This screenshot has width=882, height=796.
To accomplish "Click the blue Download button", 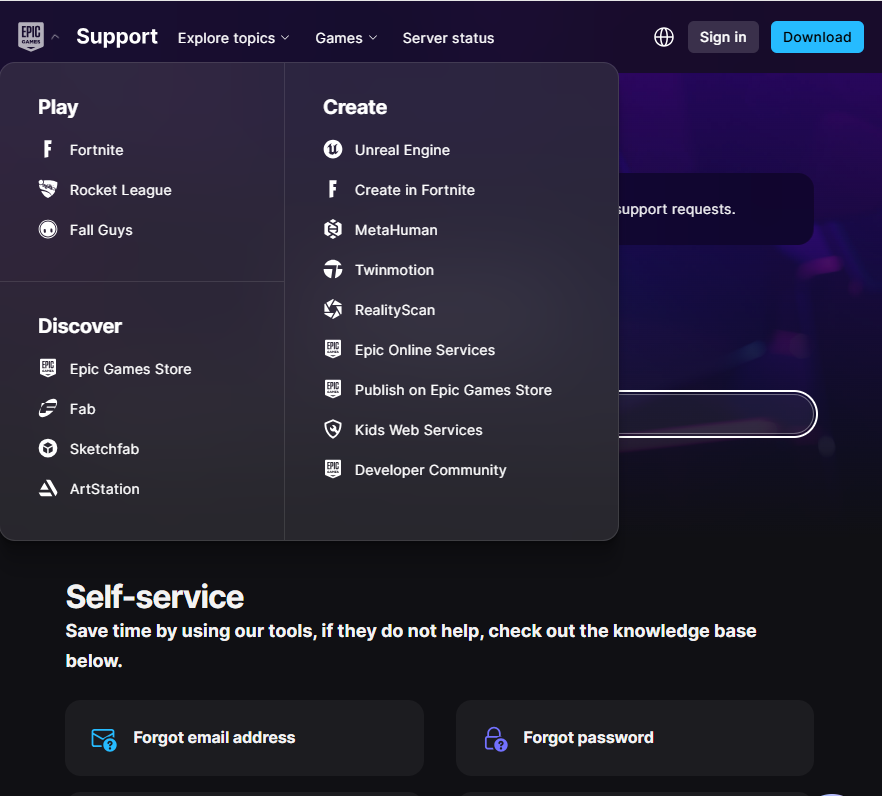I will click(817, 37).
